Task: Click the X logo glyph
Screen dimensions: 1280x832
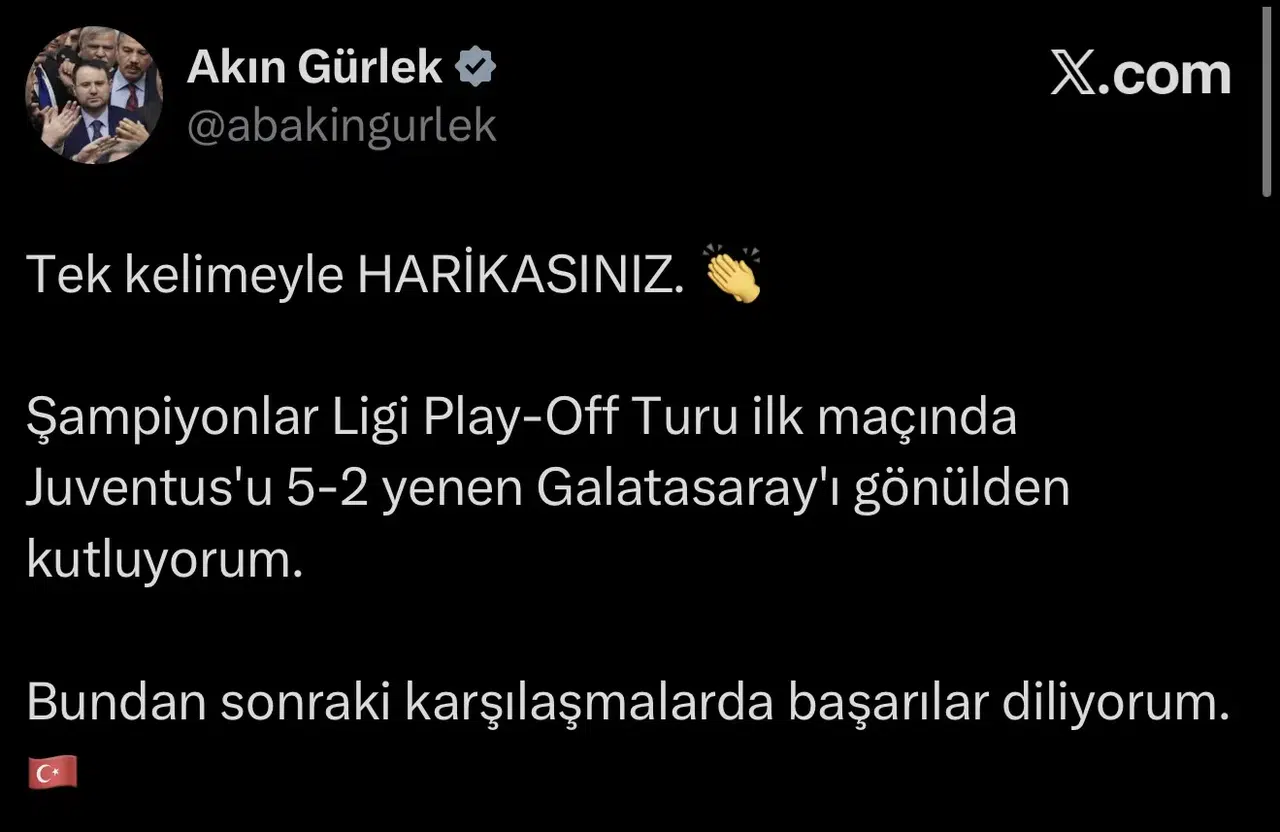Action: click(1073, 75)
